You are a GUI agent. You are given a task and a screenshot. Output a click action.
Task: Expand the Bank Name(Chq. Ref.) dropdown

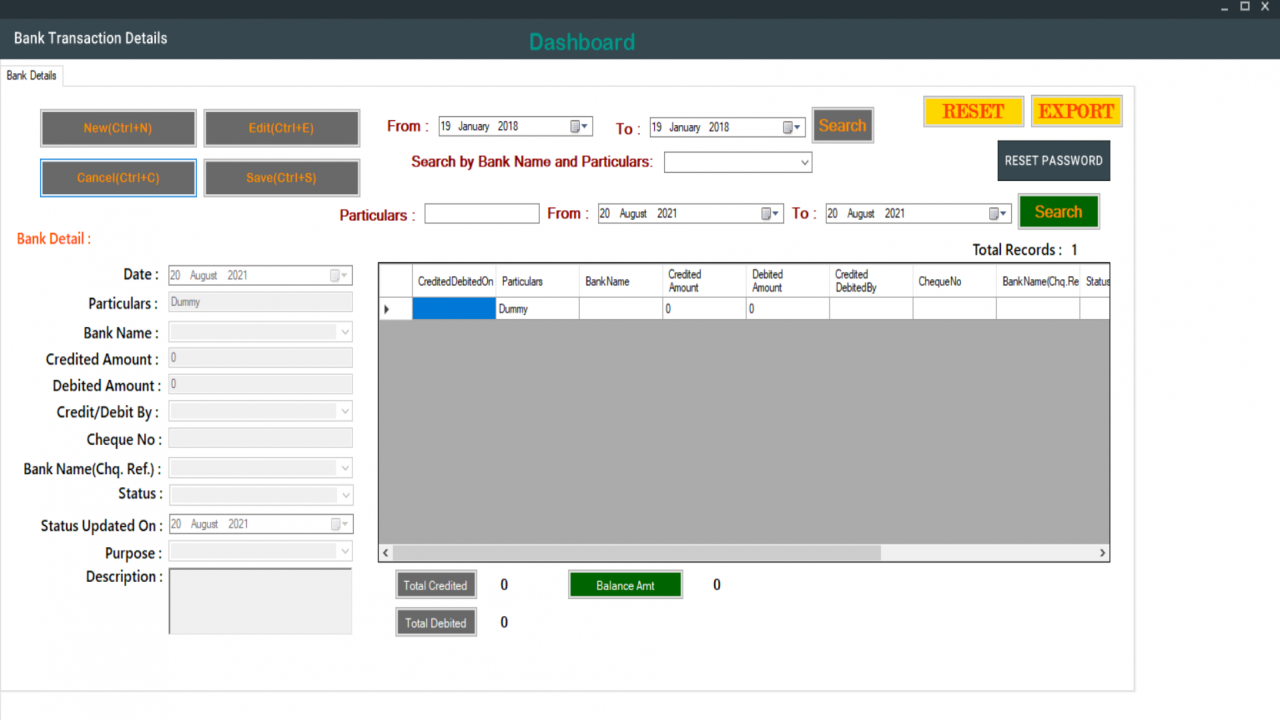click(345, 468)
